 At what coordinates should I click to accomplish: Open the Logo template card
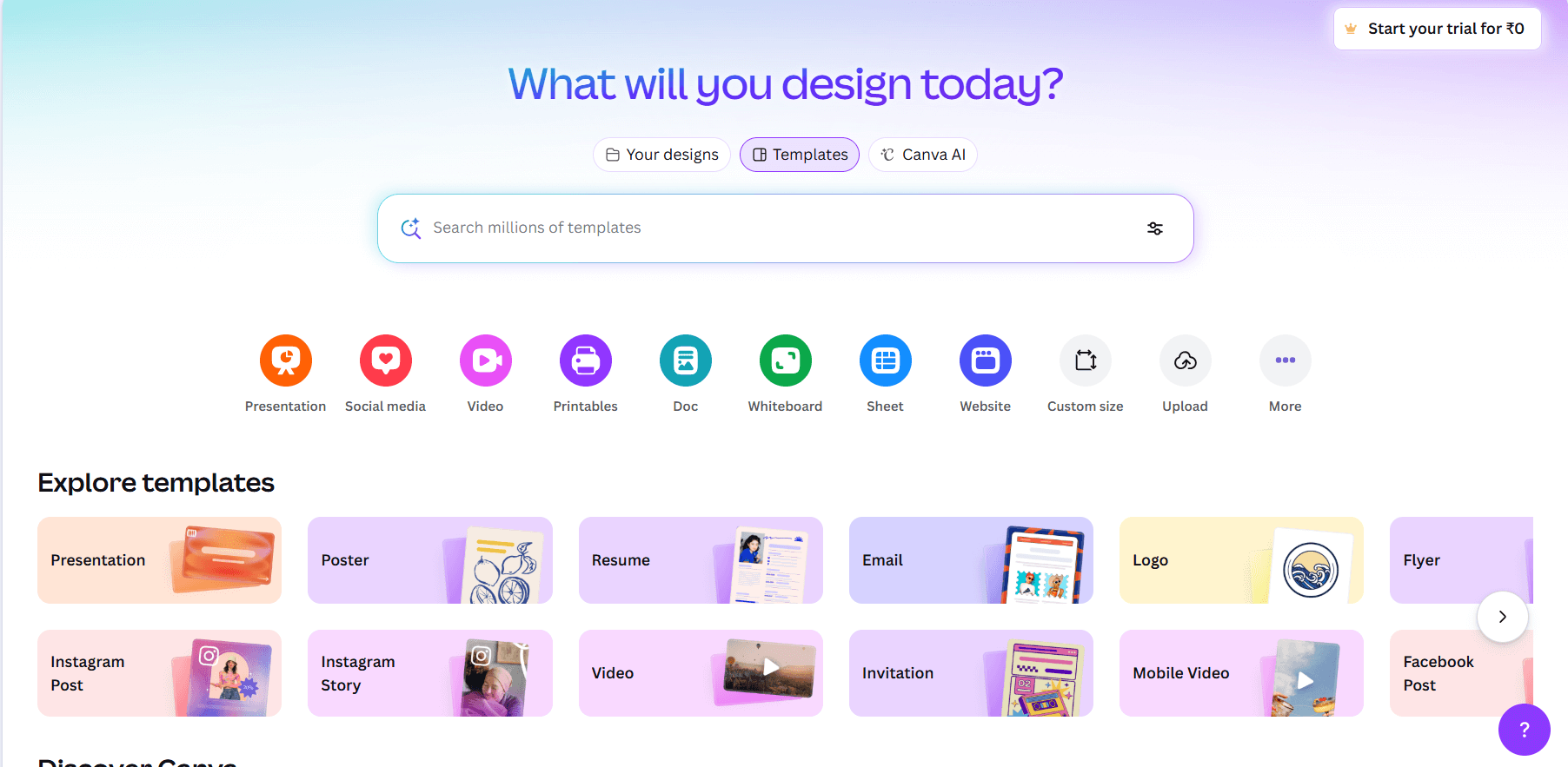click(1241, 560)
